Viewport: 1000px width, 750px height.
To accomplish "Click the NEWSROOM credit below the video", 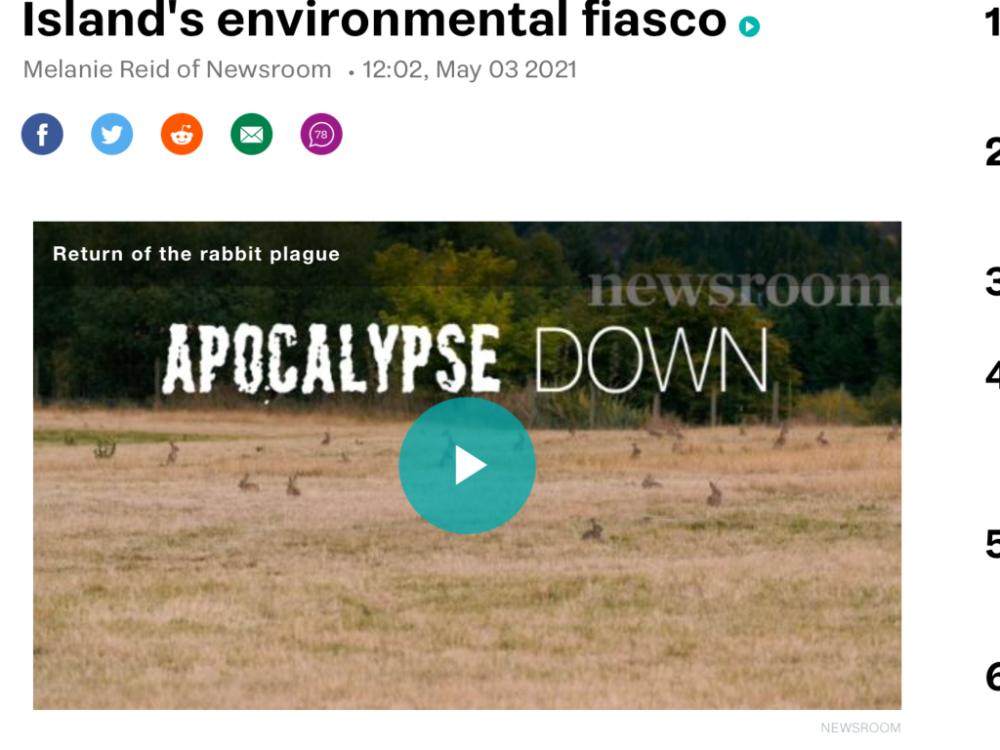I will (x=860, y=728).
